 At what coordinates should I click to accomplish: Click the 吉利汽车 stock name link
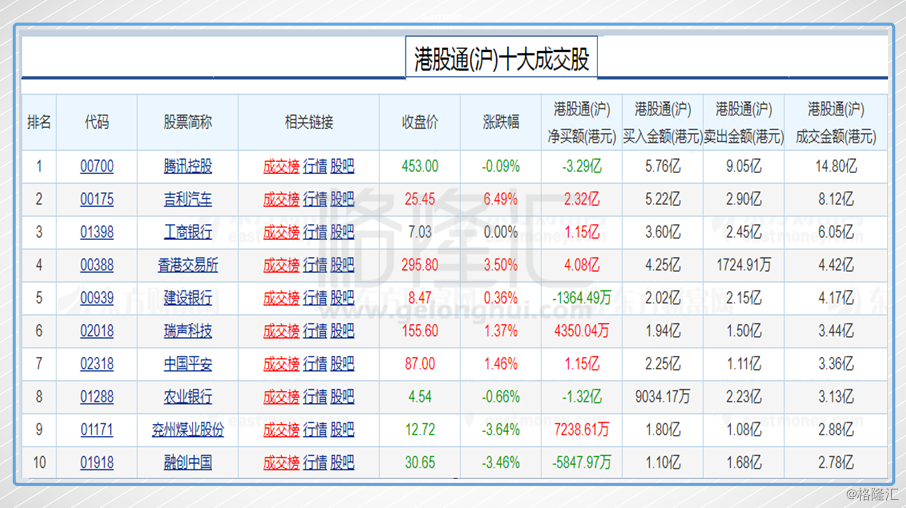[188, 199]
